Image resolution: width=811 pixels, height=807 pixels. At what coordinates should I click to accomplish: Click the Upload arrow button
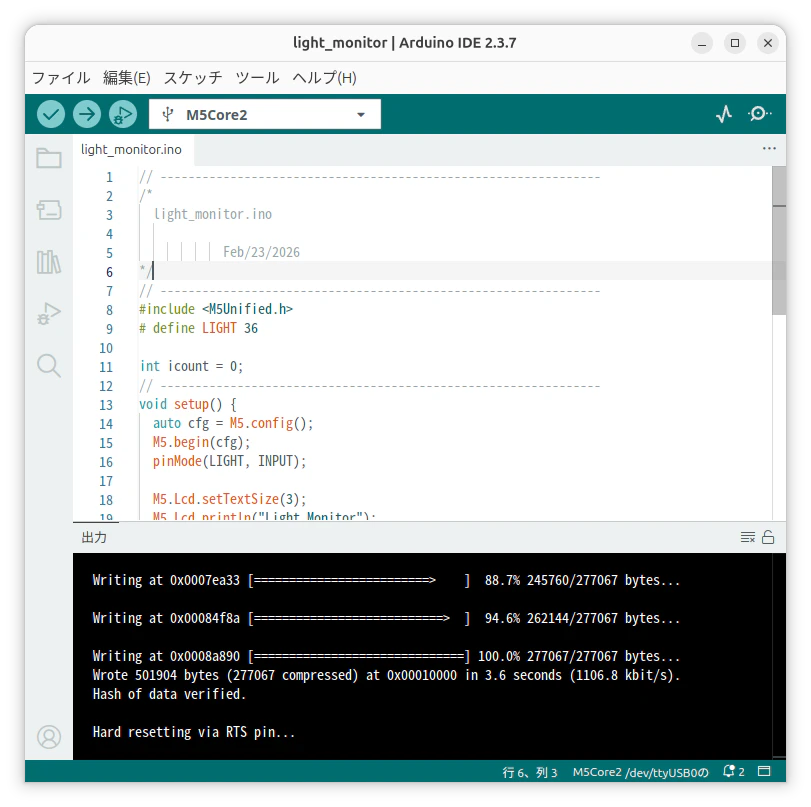point(87,114)
